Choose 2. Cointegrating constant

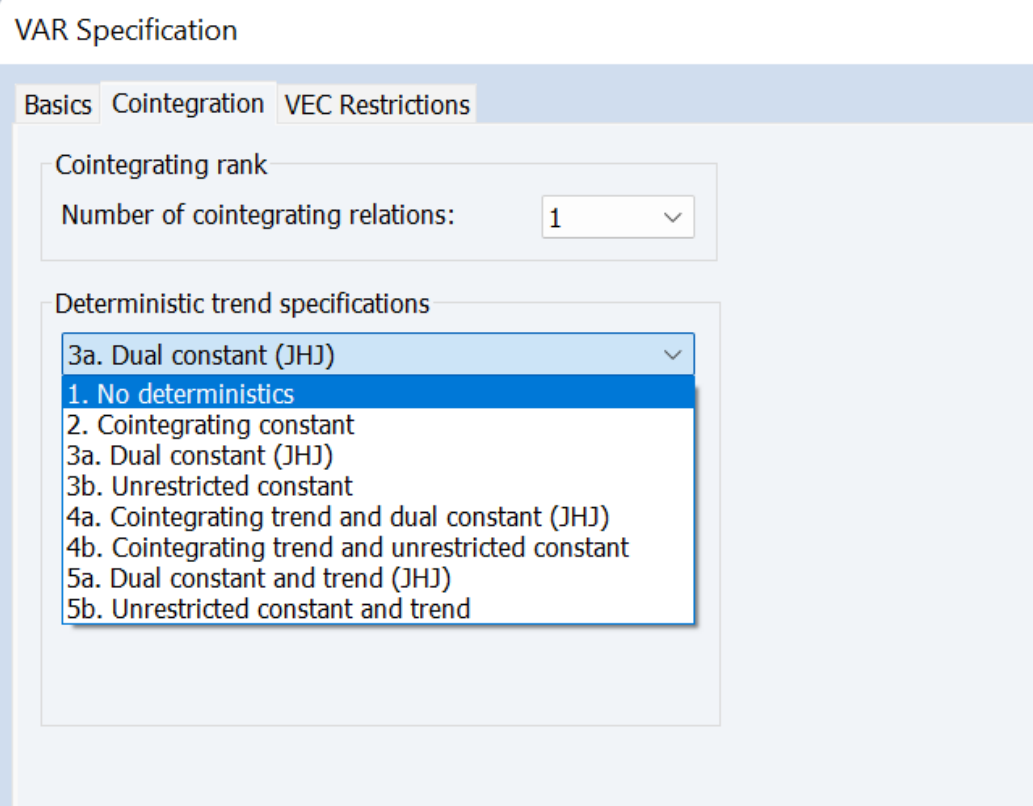(378, 424)
